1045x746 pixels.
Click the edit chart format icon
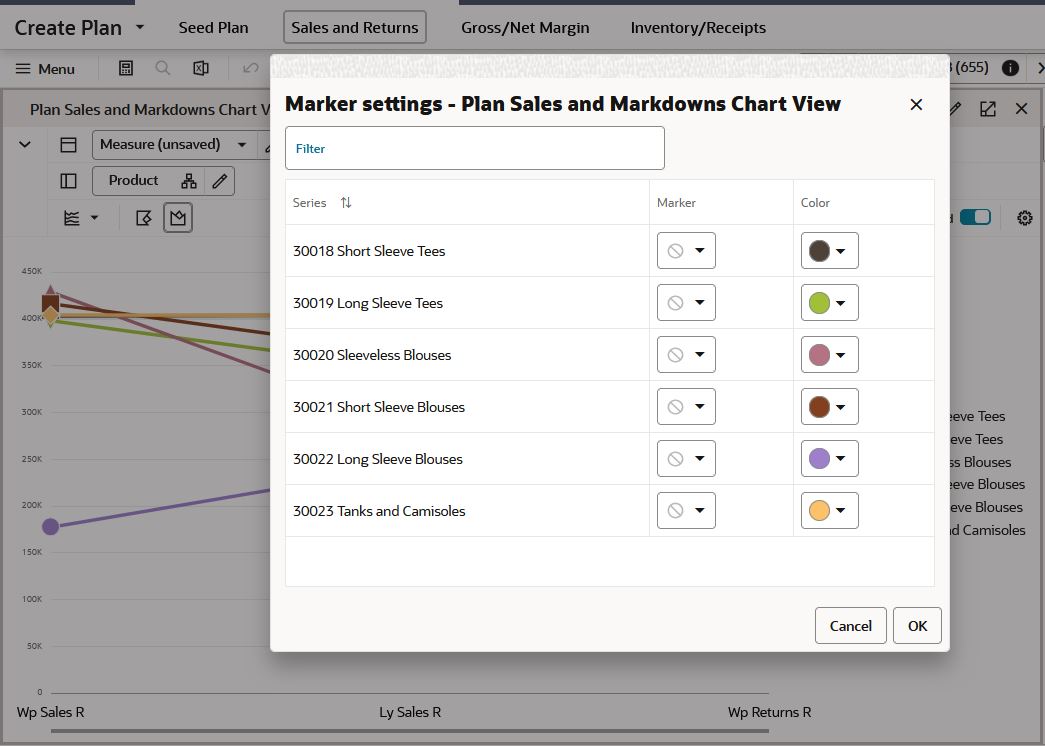pyautogui.click(x=143, y=218)
